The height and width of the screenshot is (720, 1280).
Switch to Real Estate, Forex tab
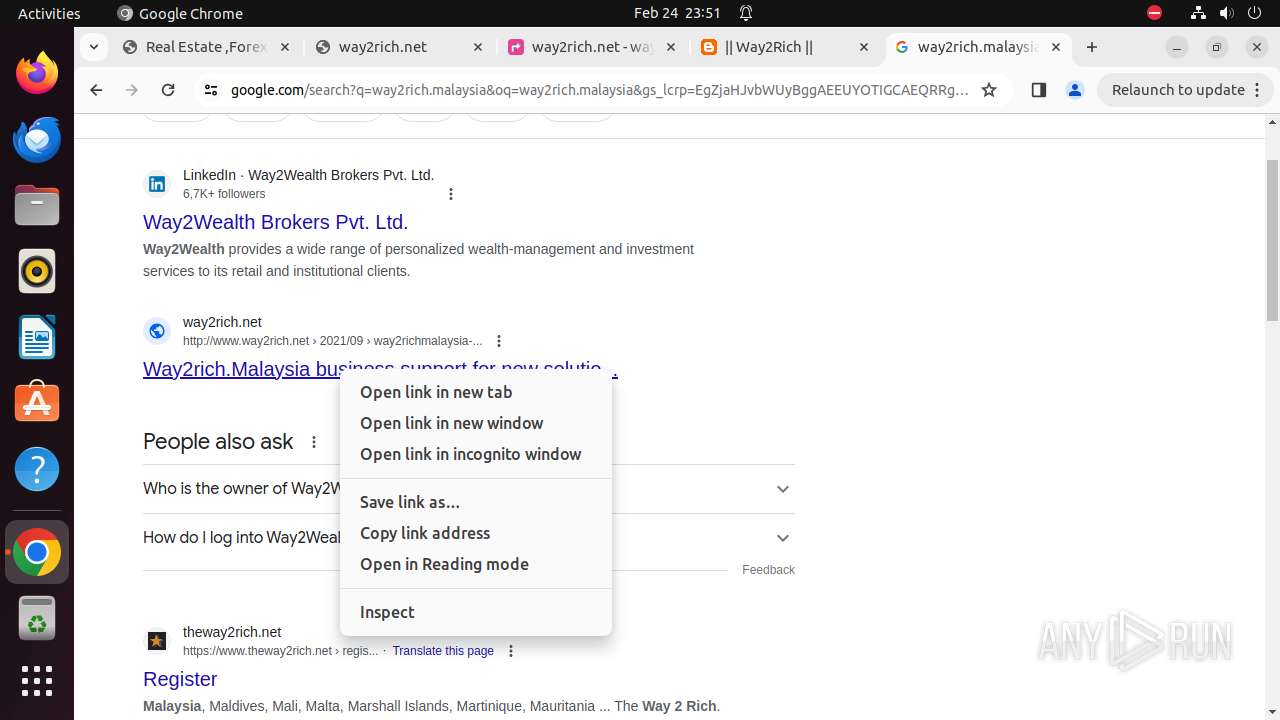pyautogui.click(x=206, y=47)
